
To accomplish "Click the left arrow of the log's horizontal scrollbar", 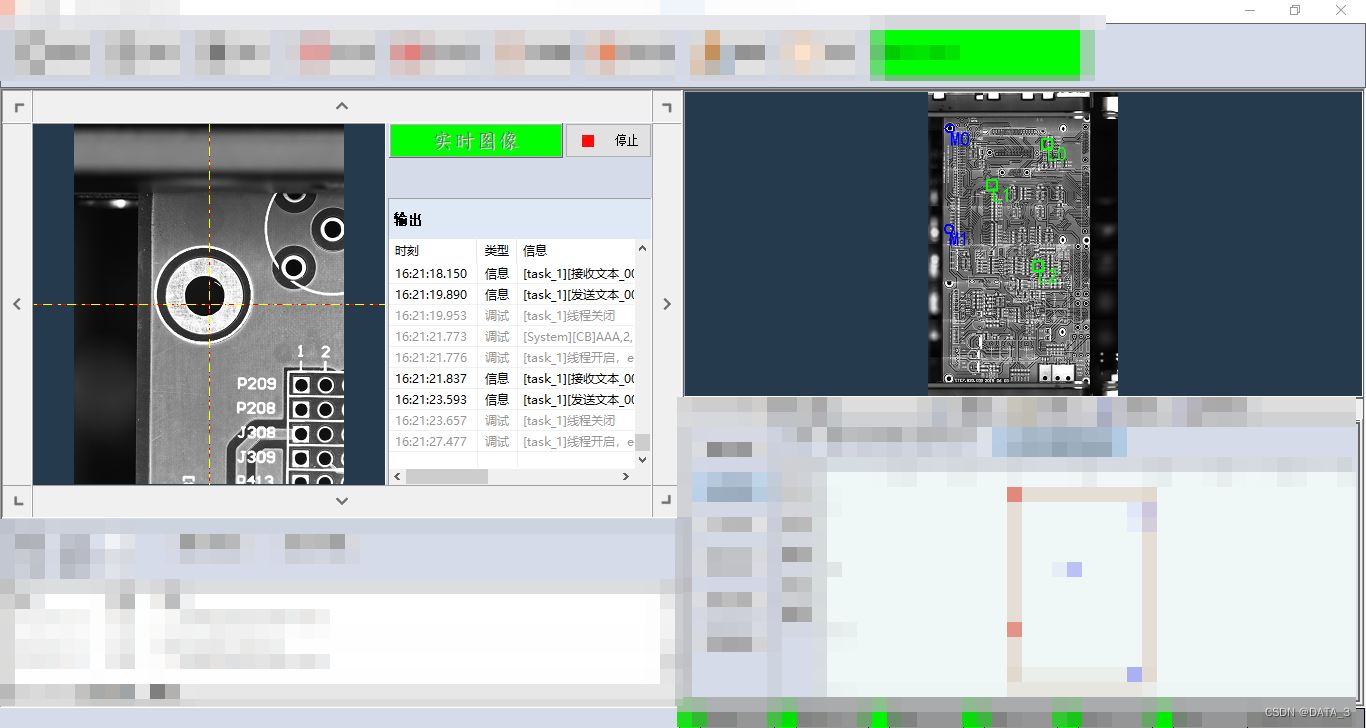I will pos(397,476).
